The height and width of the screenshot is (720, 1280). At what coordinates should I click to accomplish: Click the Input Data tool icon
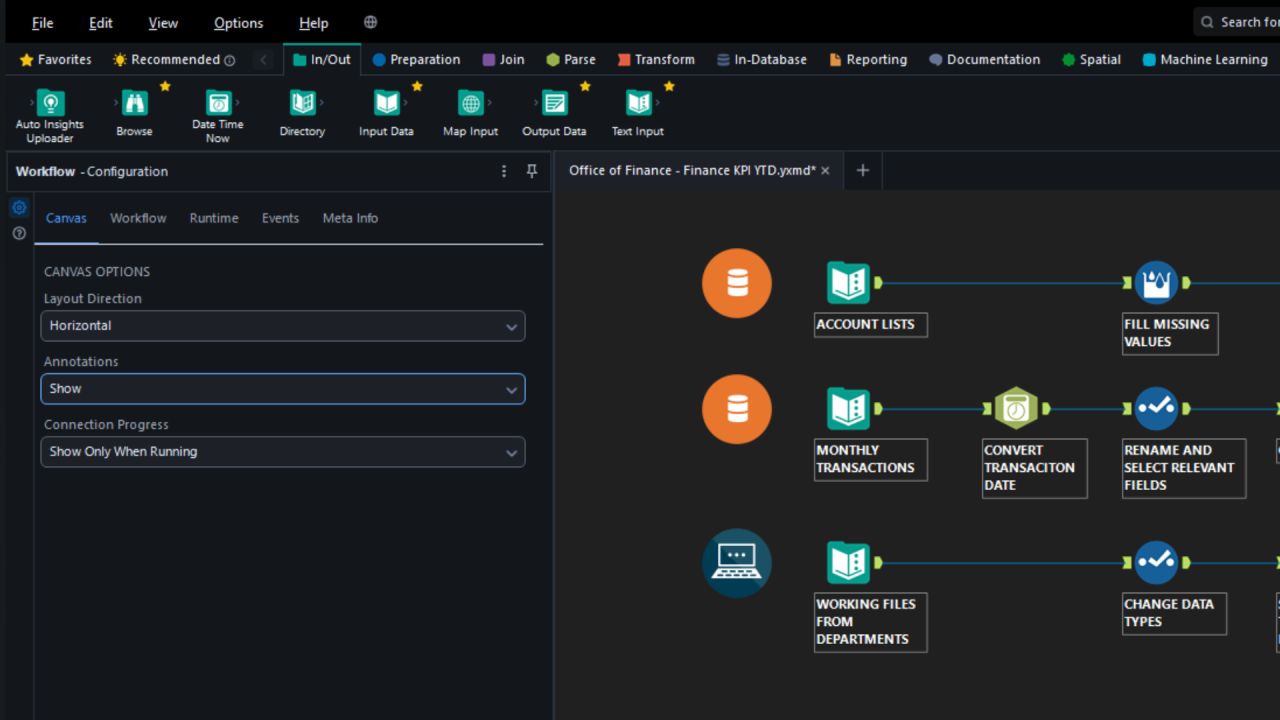pyautogui.click(x=386, y=103)
